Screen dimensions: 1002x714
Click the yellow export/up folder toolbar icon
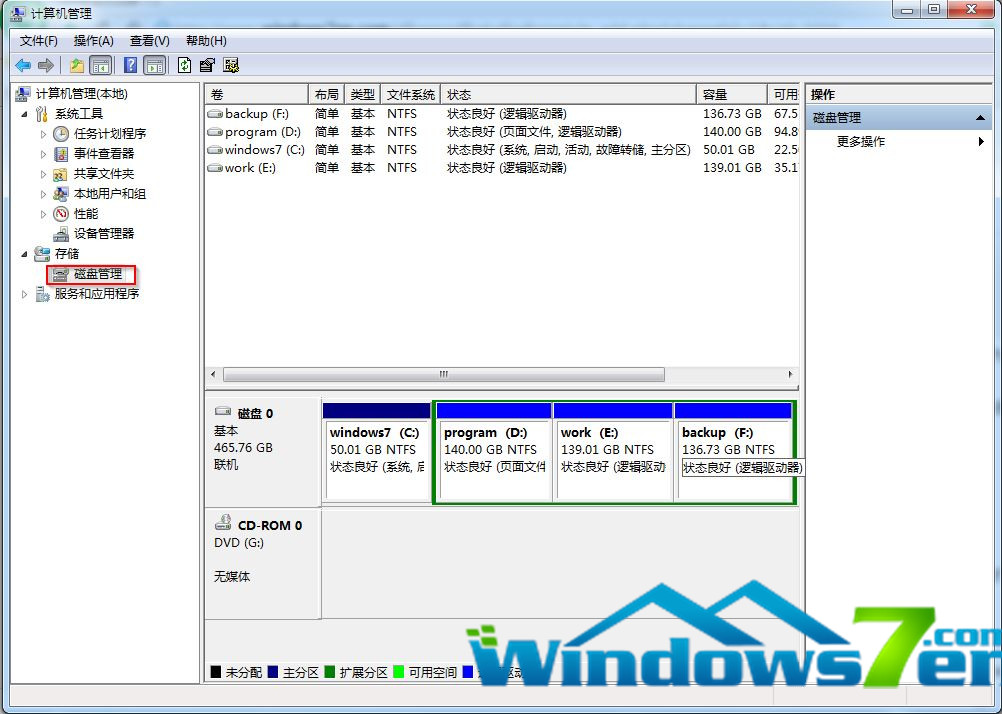76,64
